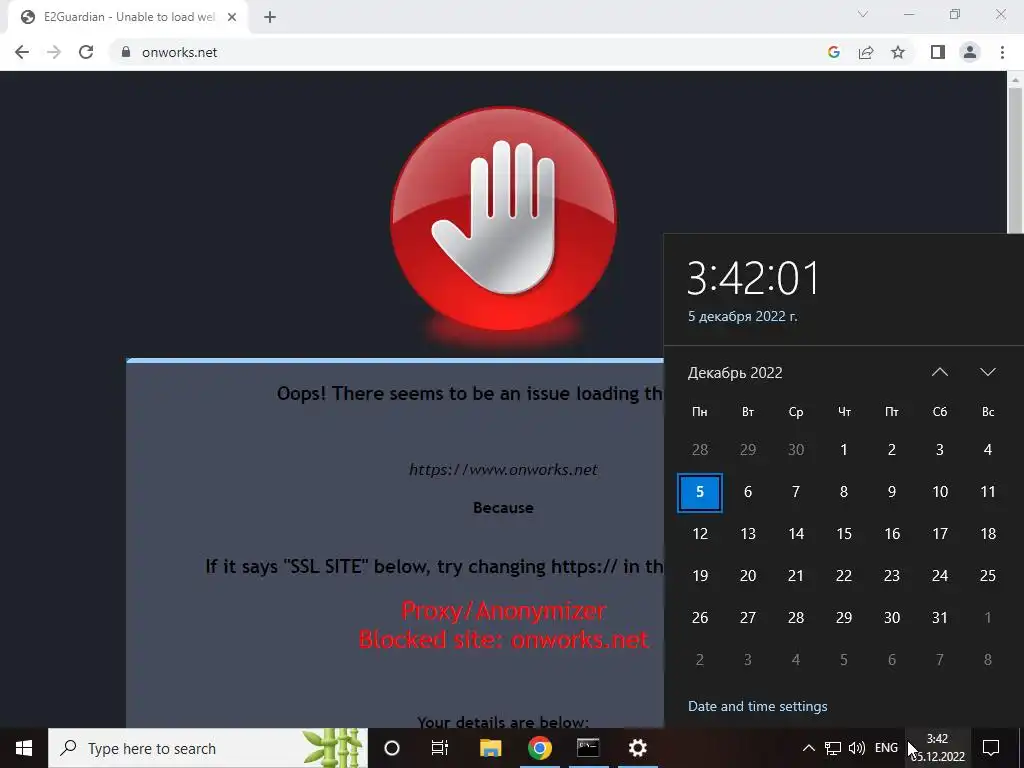
Task: Select November 28 in the calendar
Action: click(699, 449)
